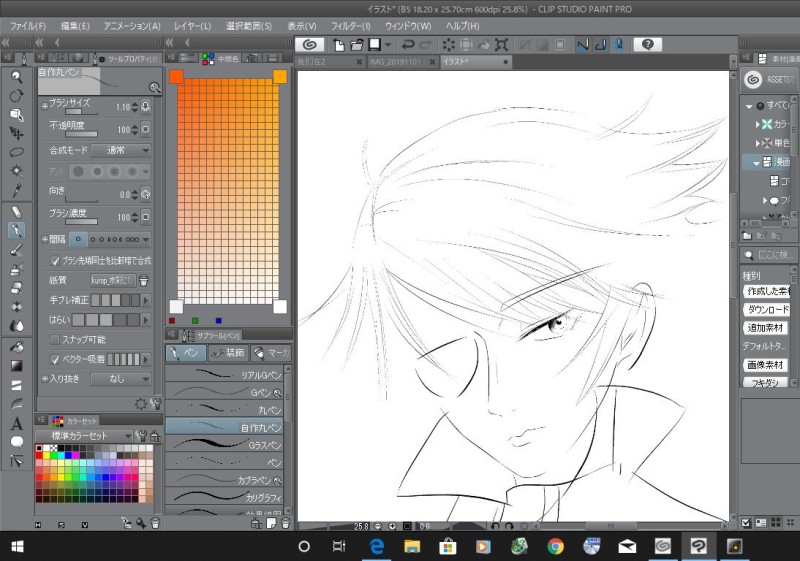Expand the カラー material tree node

(758, 124)
